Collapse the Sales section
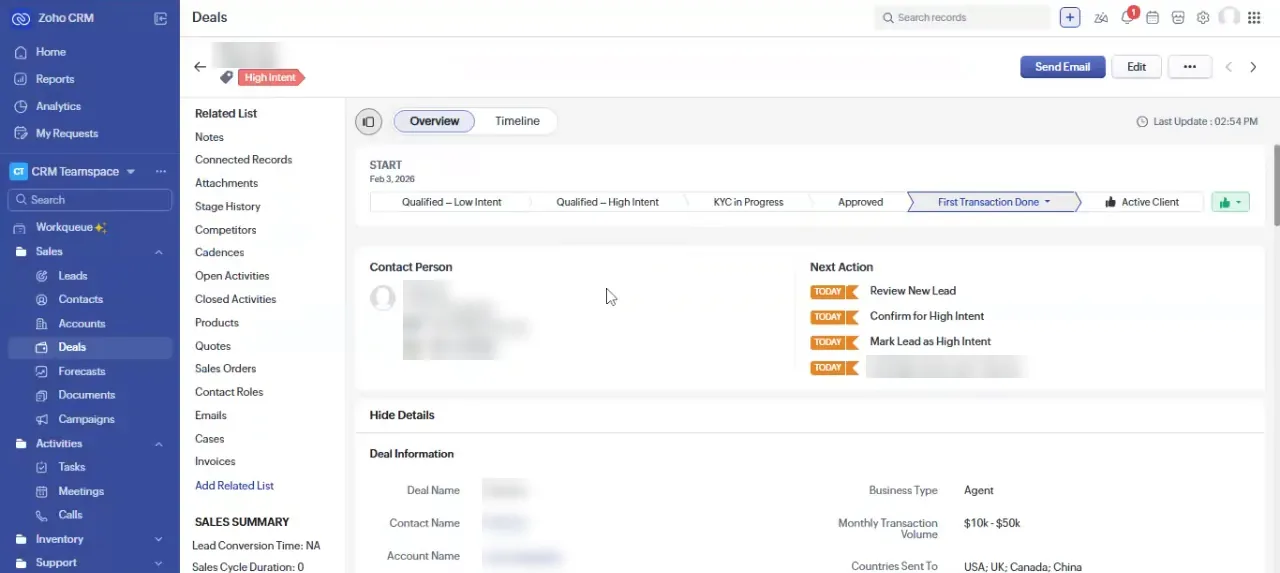This screenshot has width=1280, height=573. pyautogui.click(x=158, y=252)
